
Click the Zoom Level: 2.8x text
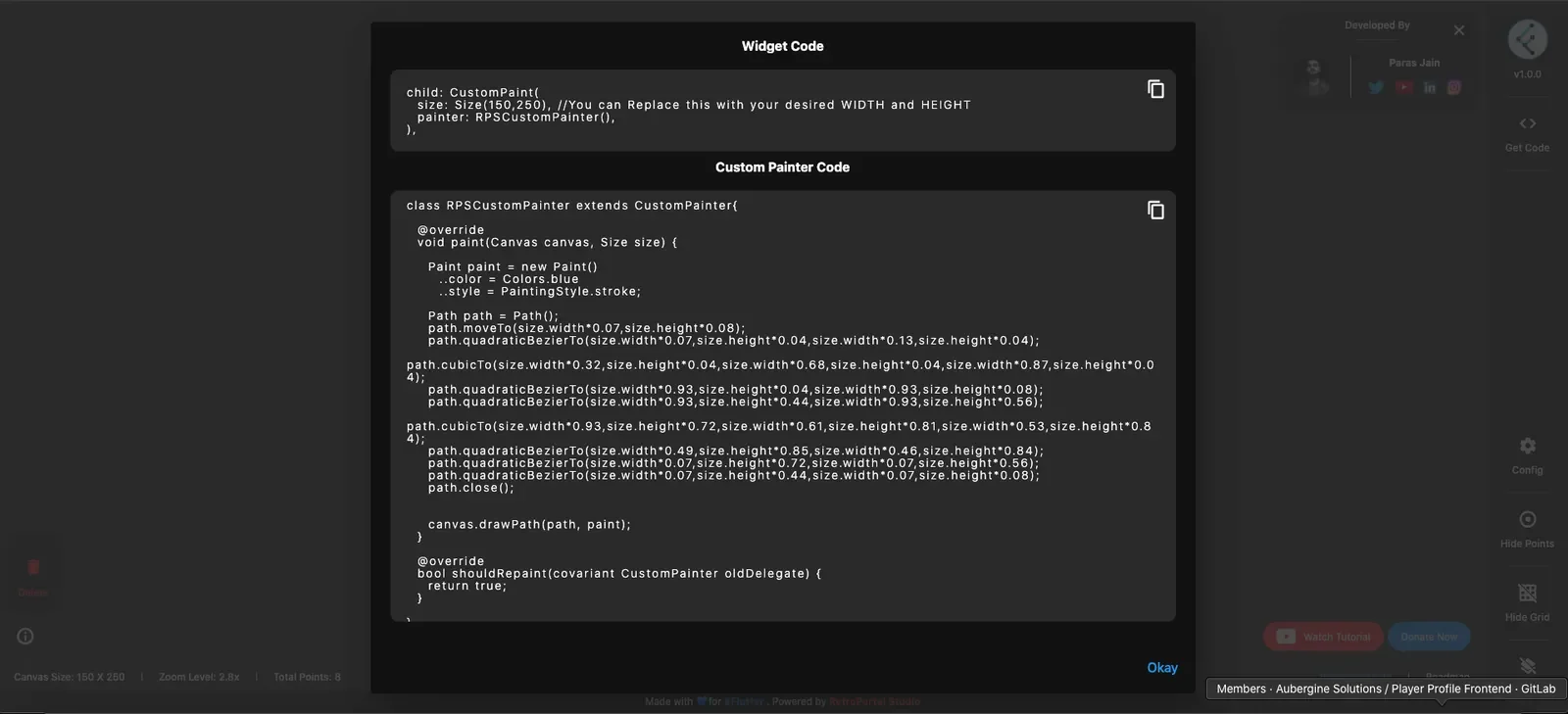click(199, 677)
